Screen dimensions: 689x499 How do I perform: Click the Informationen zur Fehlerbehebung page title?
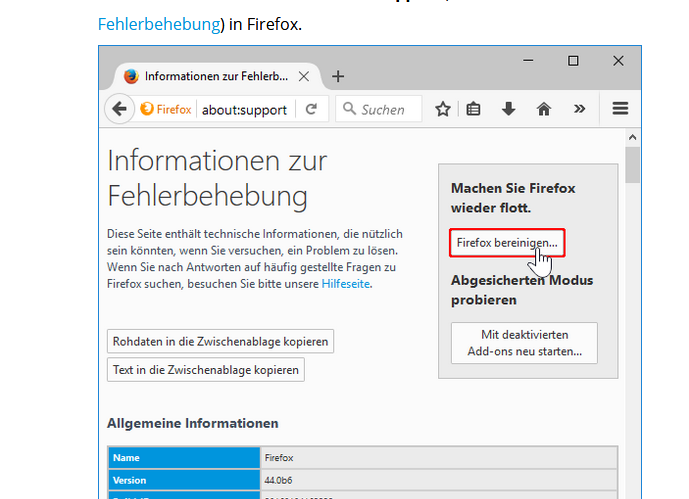pos(217,177)
